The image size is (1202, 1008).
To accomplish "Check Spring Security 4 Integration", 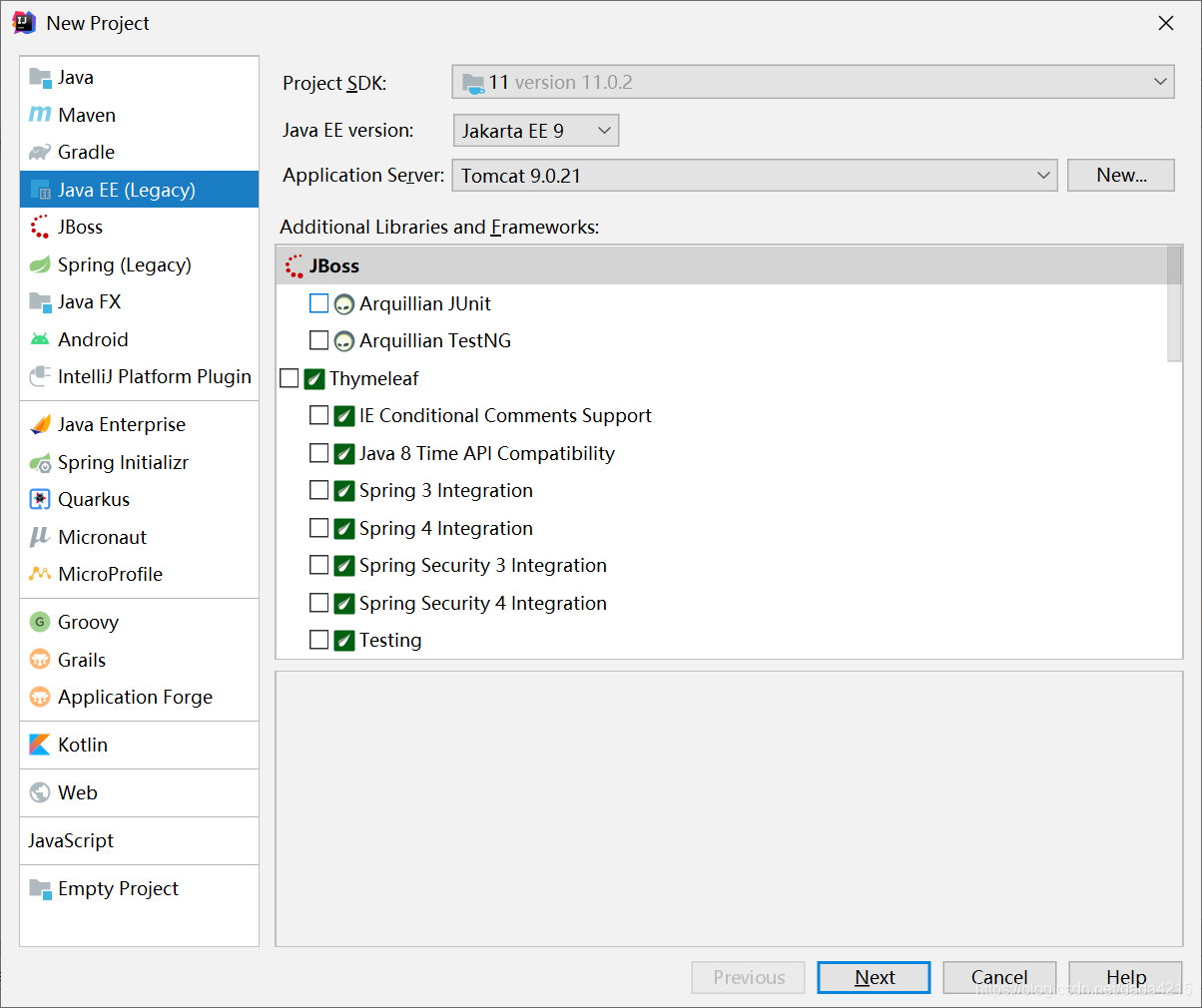I will 318,603.
